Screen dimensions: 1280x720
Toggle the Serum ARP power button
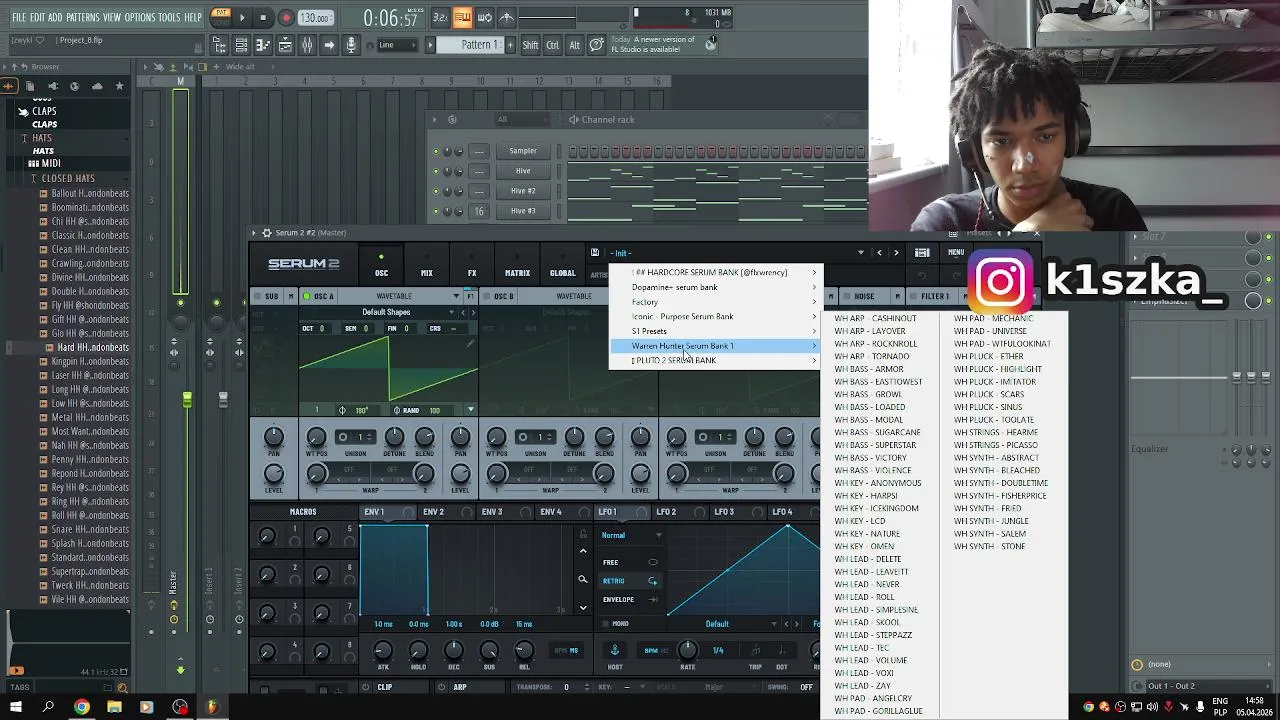441,687
